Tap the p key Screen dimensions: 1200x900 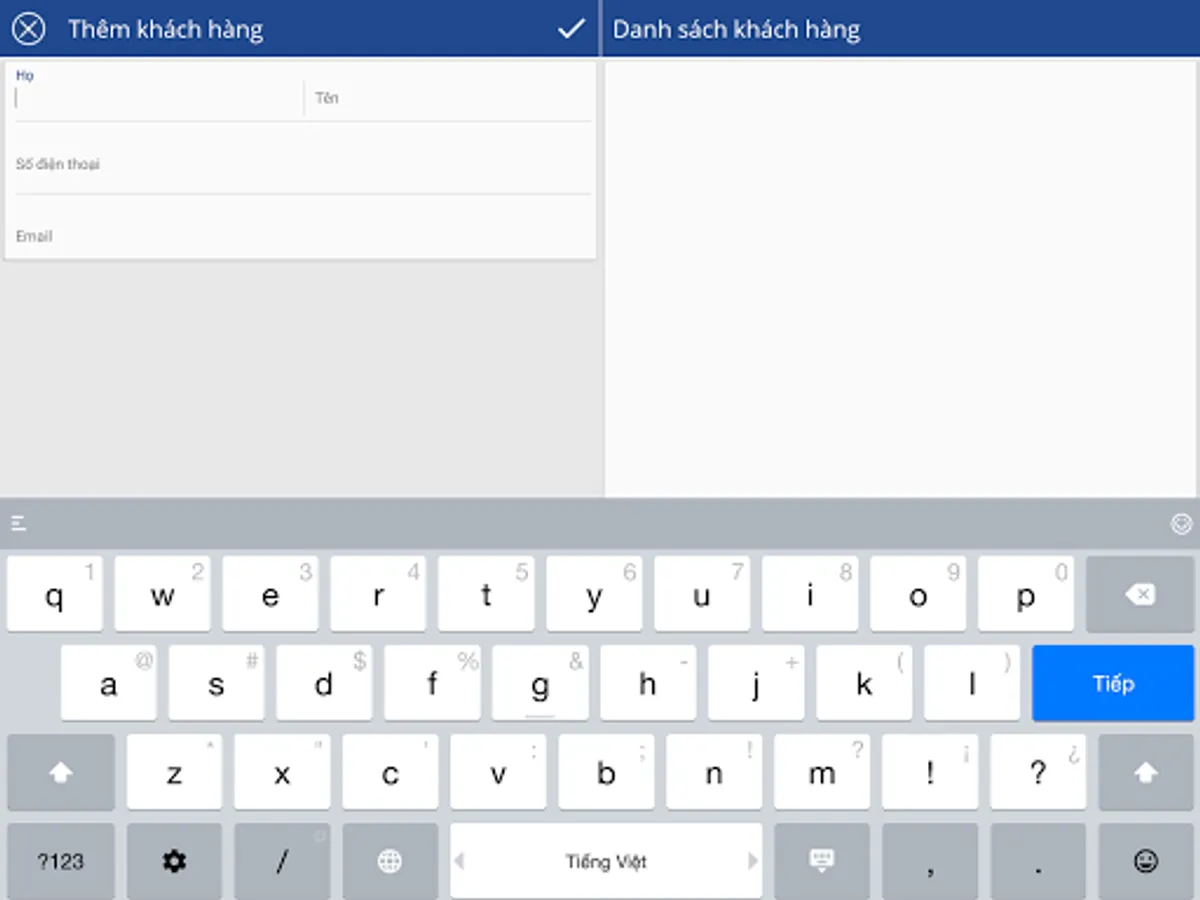tap(1026, 595)
